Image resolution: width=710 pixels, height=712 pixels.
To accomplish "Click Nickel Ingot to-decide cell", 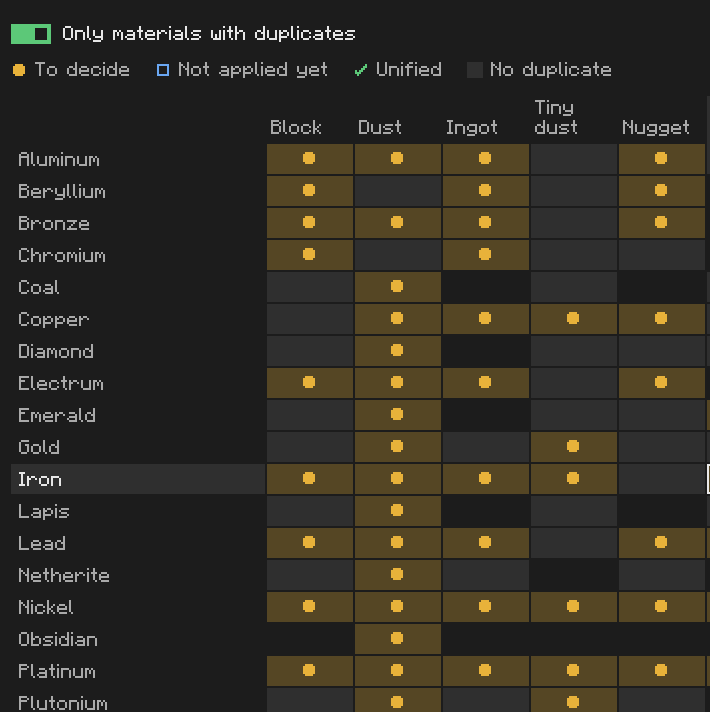I will point(486,607).
